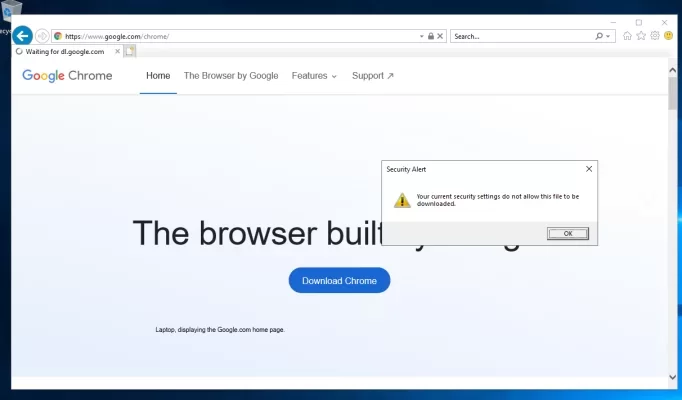Click the smiley feedback icon
The image size is (682, 400).
click(x=668, y=36)
